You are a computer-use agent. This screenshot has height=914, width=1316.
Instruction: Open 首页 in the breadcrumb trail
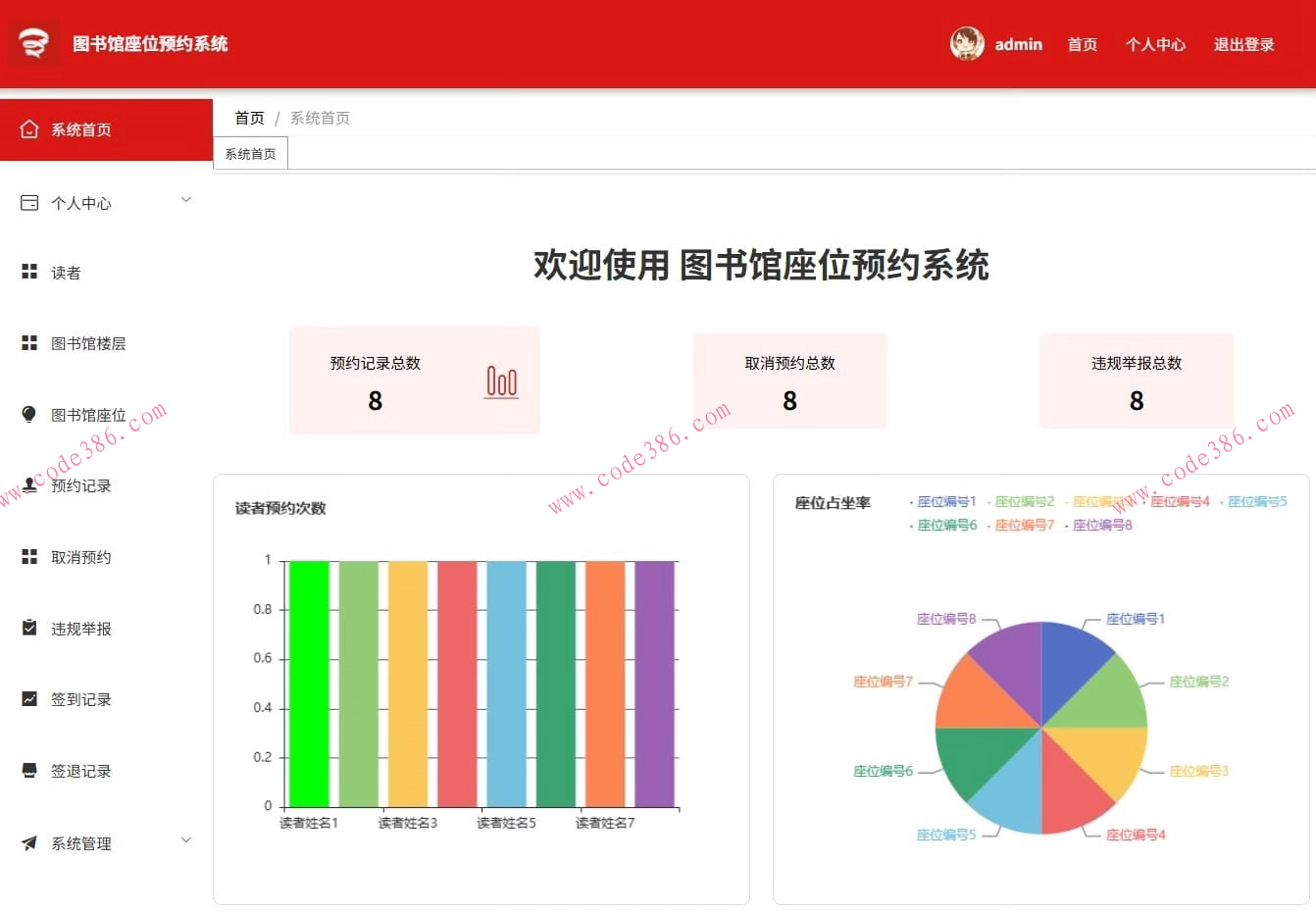point(249,118)
